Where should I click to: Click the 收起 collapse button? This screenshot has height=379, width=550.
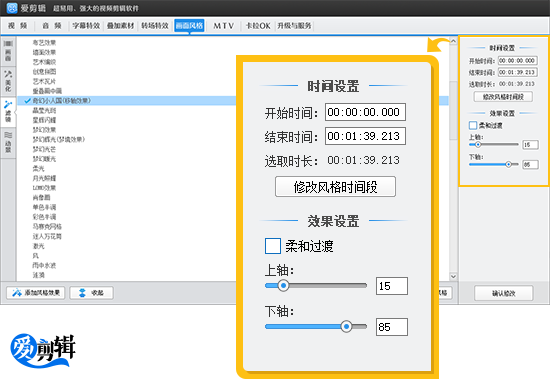91,293
